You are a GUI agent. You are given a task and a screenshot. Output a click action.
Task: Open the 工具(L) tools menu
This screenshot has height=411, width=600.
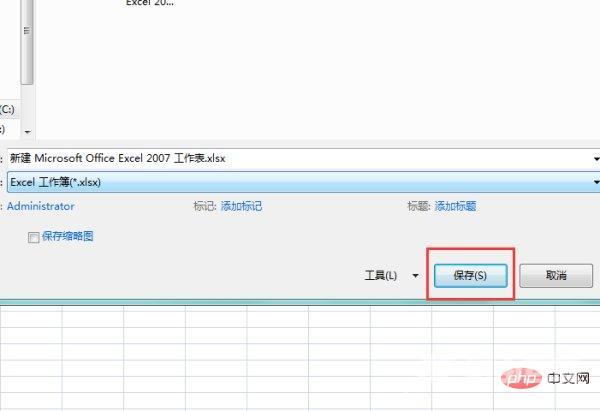click(381, 275)
